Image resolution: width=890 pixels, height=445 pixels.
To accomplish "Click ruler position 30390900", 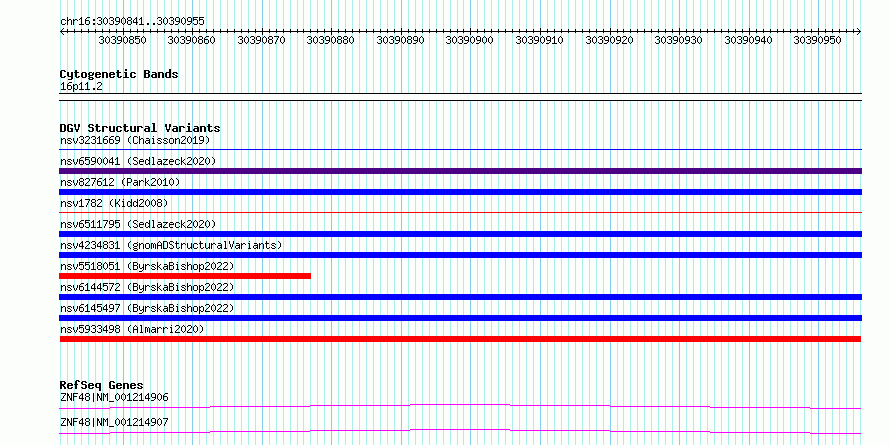I will point(470,40).
